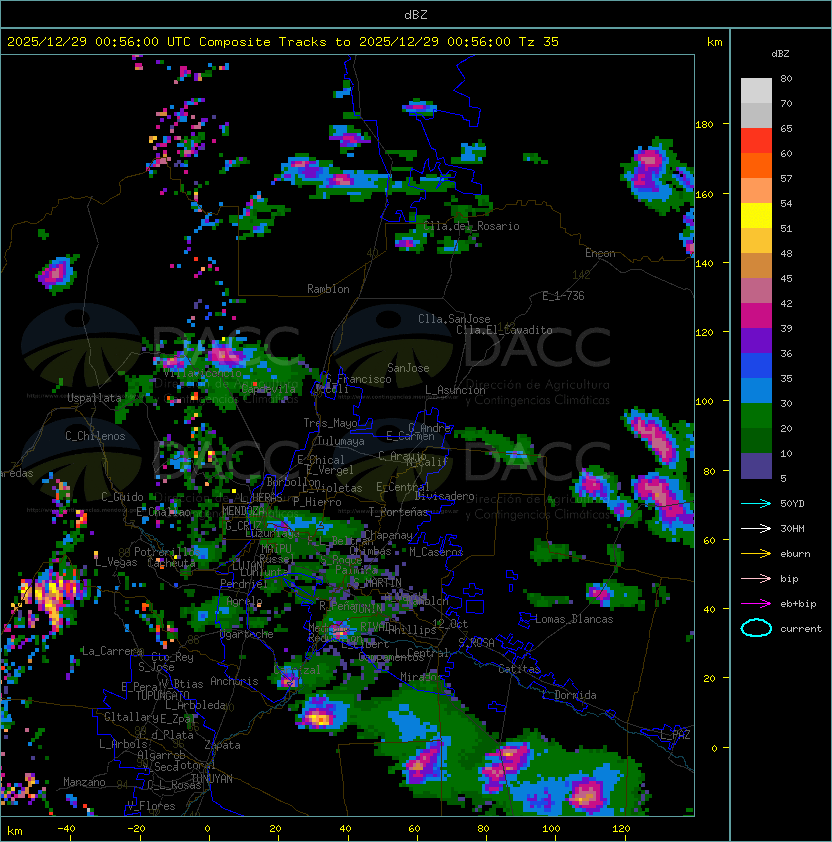Click the 'E_1-736' map label
Viewport: 832px width, 842px height.
click(x=563, y=296)
